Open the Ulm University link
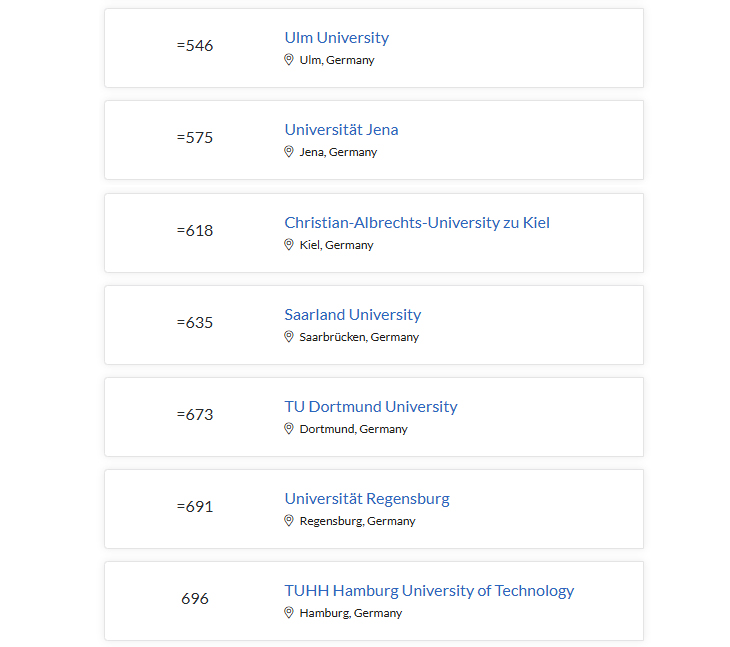This screenshot has height=647, width=730. click(x=336, y=38)
